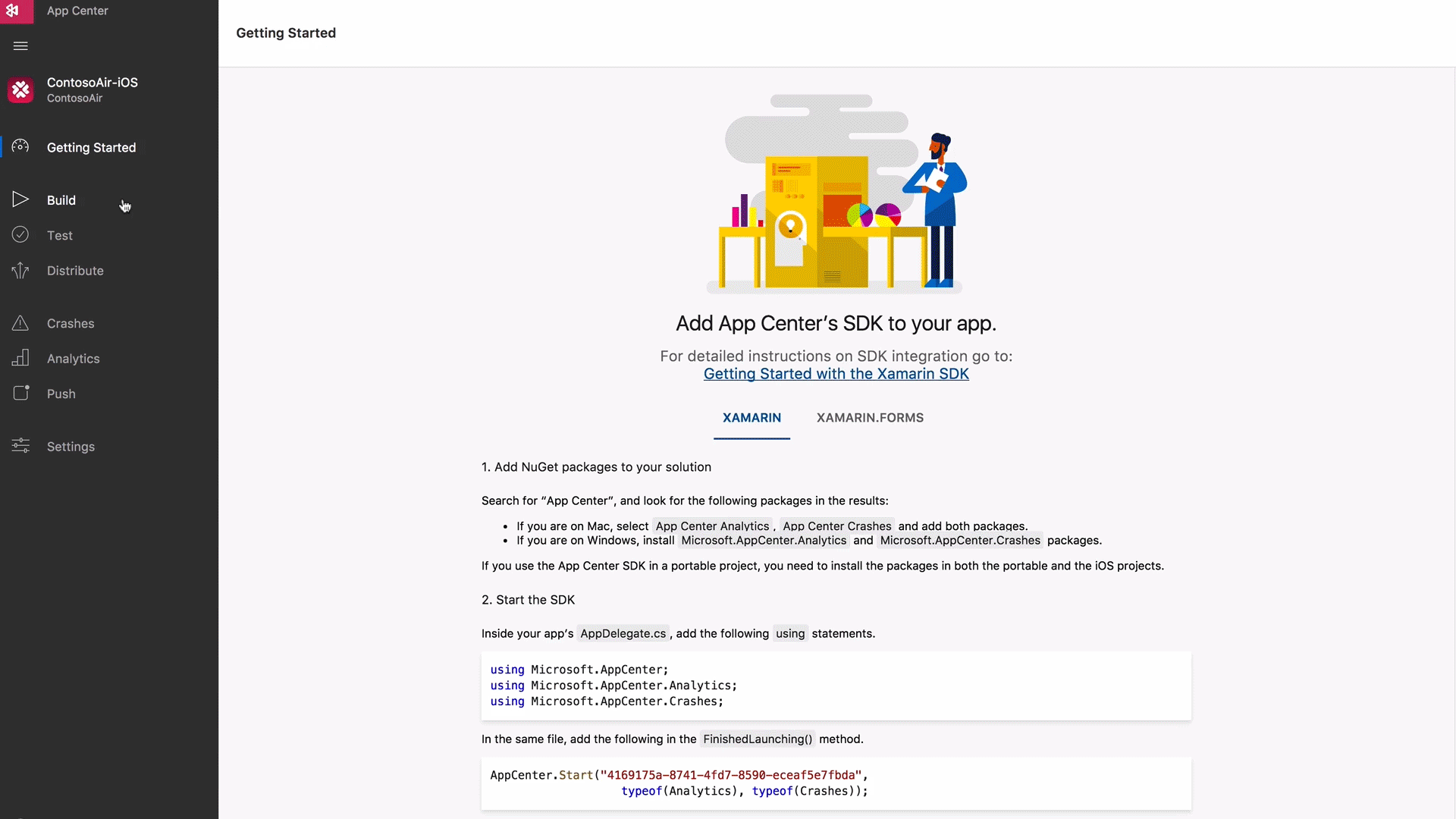Expand the navigation sidebar menu
This screenshot has height=819, width=1456.
coord(20,46)
